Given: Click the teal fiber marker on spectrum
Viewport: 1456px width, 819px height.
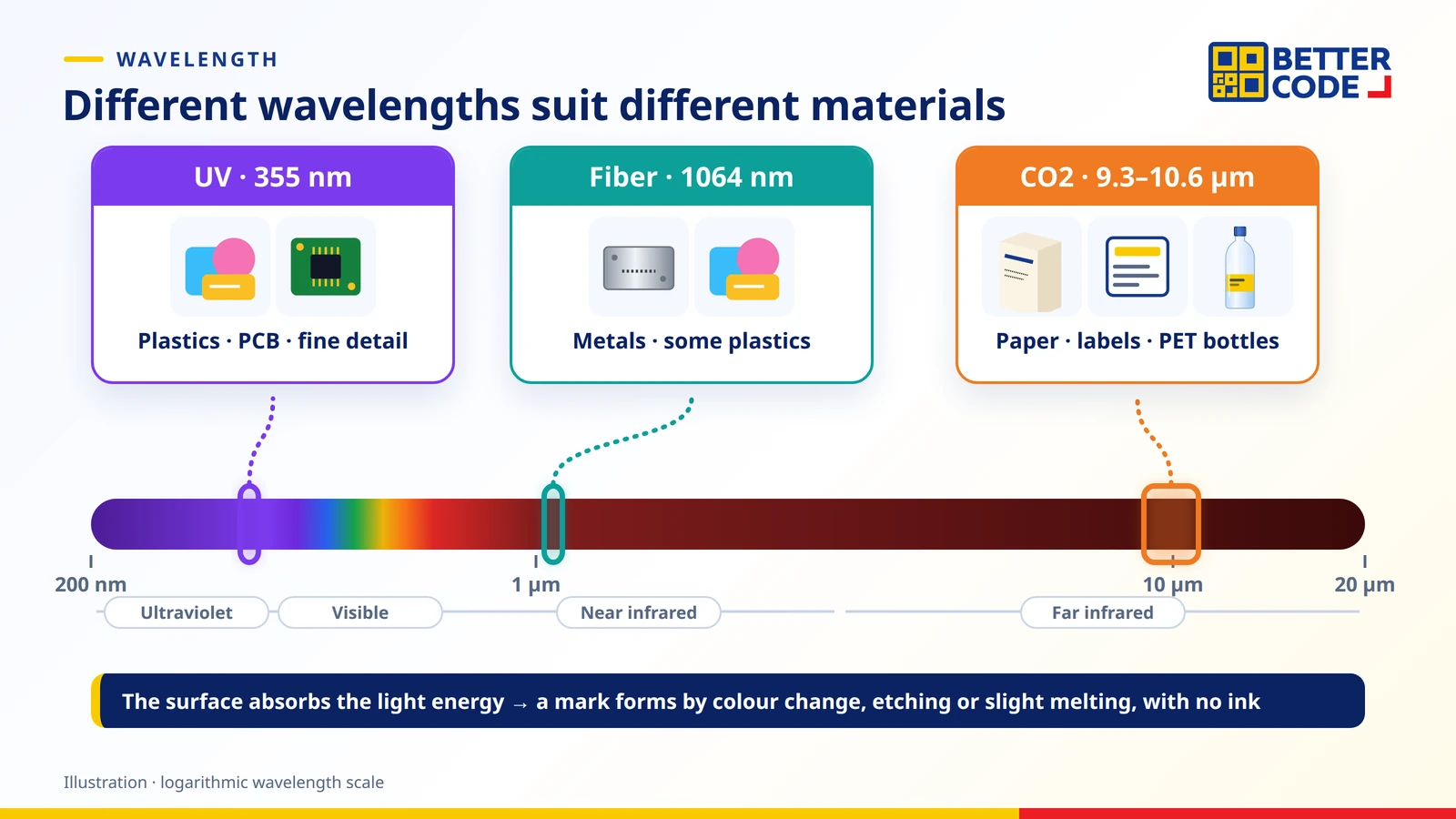Looking at the screenshot, I should point(553,524).
